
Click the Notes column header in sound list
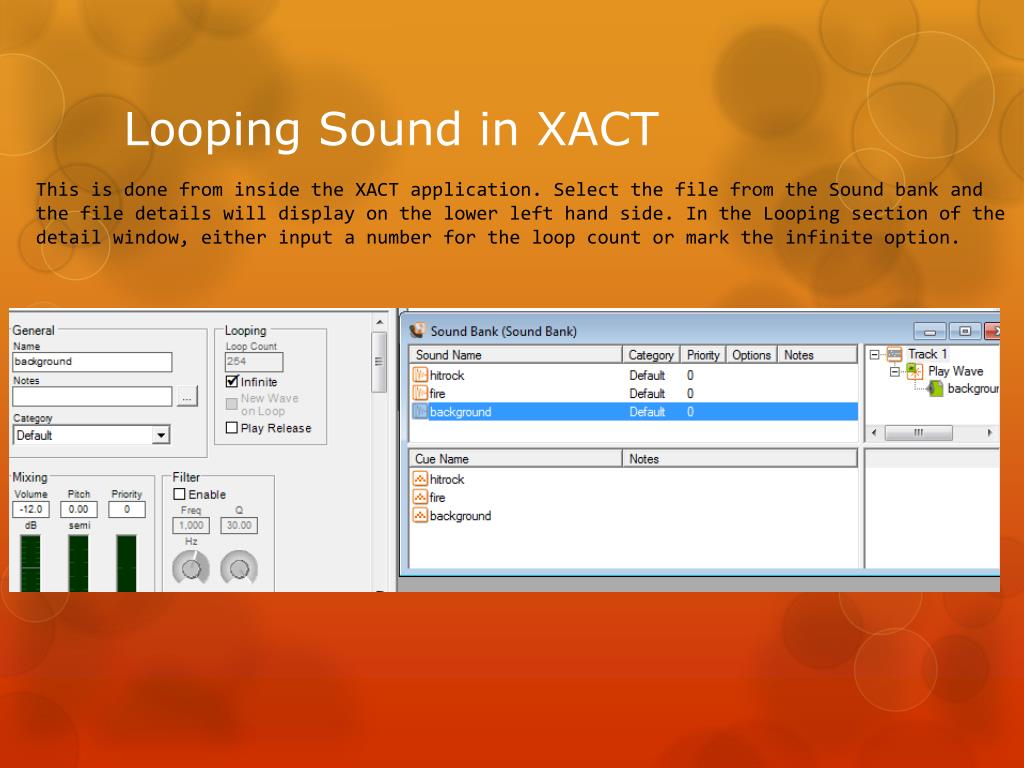pos(817,355)
